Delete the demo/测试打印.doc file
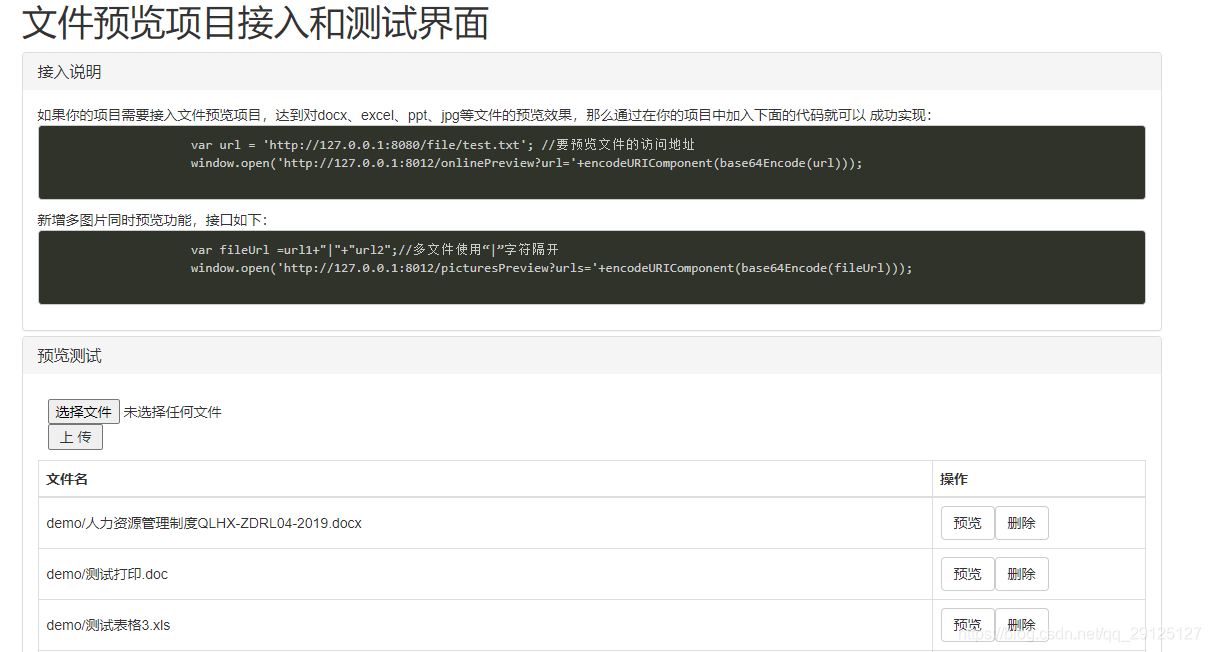The height and width of the screenshot is (652, 1211). [x=1021, y=574]
